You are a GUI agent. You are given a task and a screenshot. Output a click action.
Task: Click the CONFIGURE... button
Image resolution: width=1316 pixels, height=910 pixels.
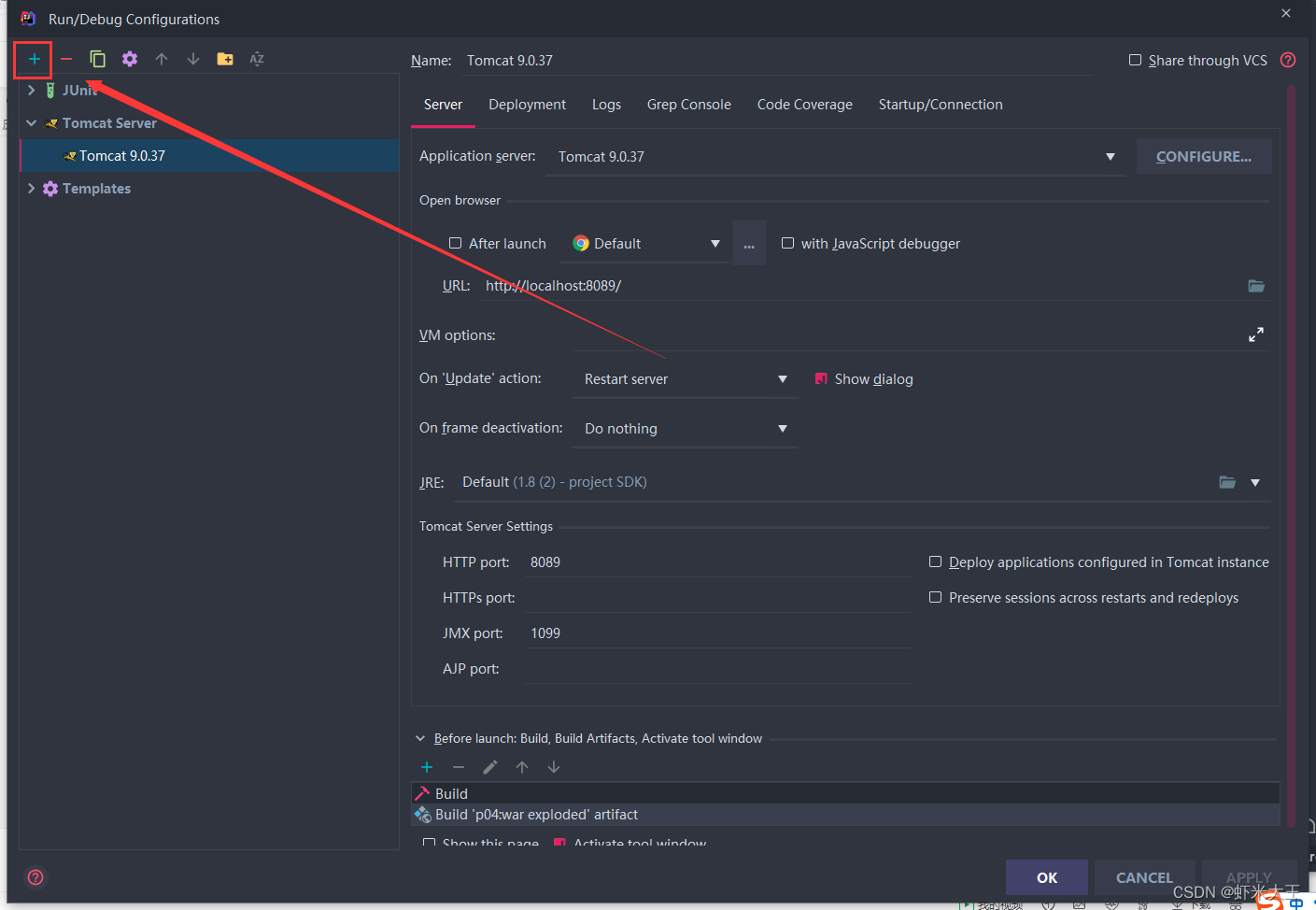coord(1204,156)
